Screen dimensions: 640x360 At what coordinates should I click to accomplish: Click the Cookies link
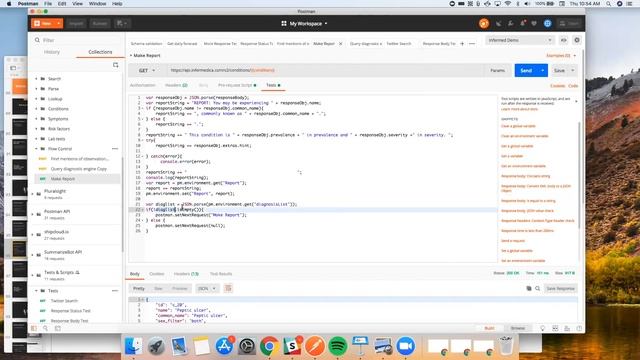click(557, 86)
